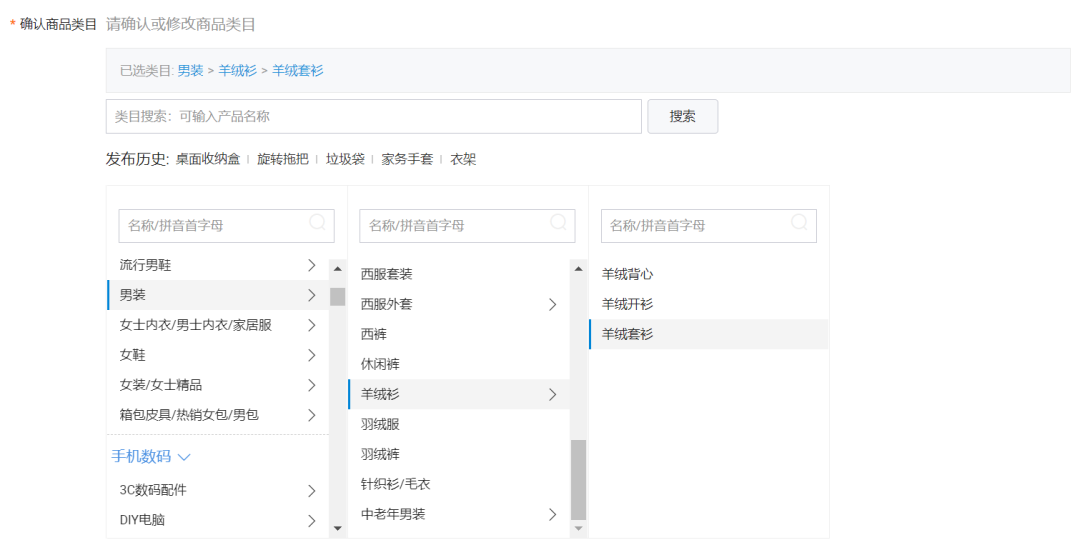
Task: Click second column scrollbar up arrow
Action: (x=579, y=268)
